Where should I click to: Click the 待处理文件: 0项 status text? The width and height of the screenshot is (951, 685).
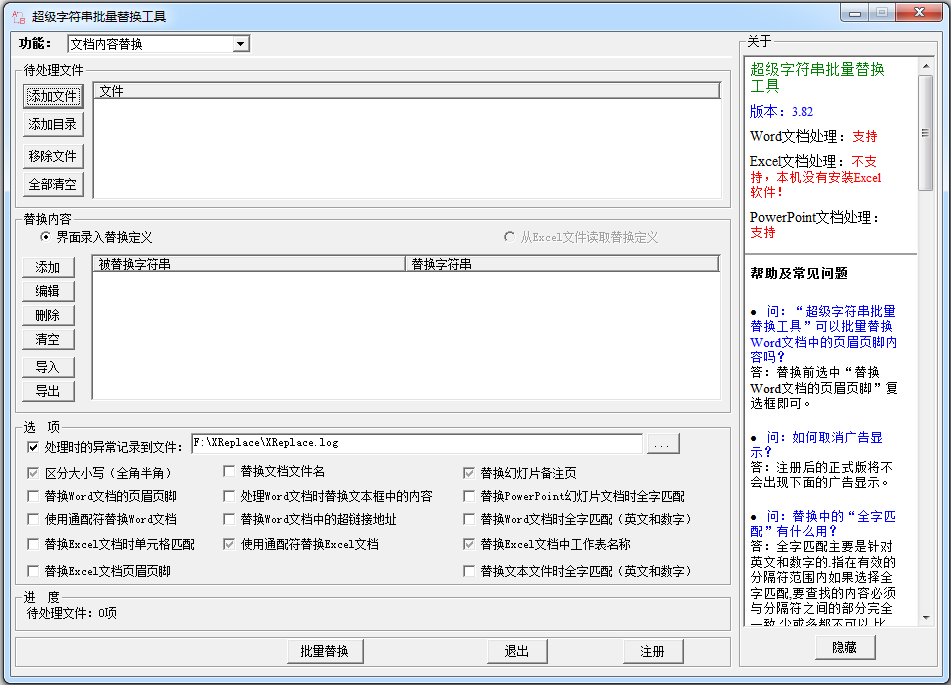click(72, 613)
